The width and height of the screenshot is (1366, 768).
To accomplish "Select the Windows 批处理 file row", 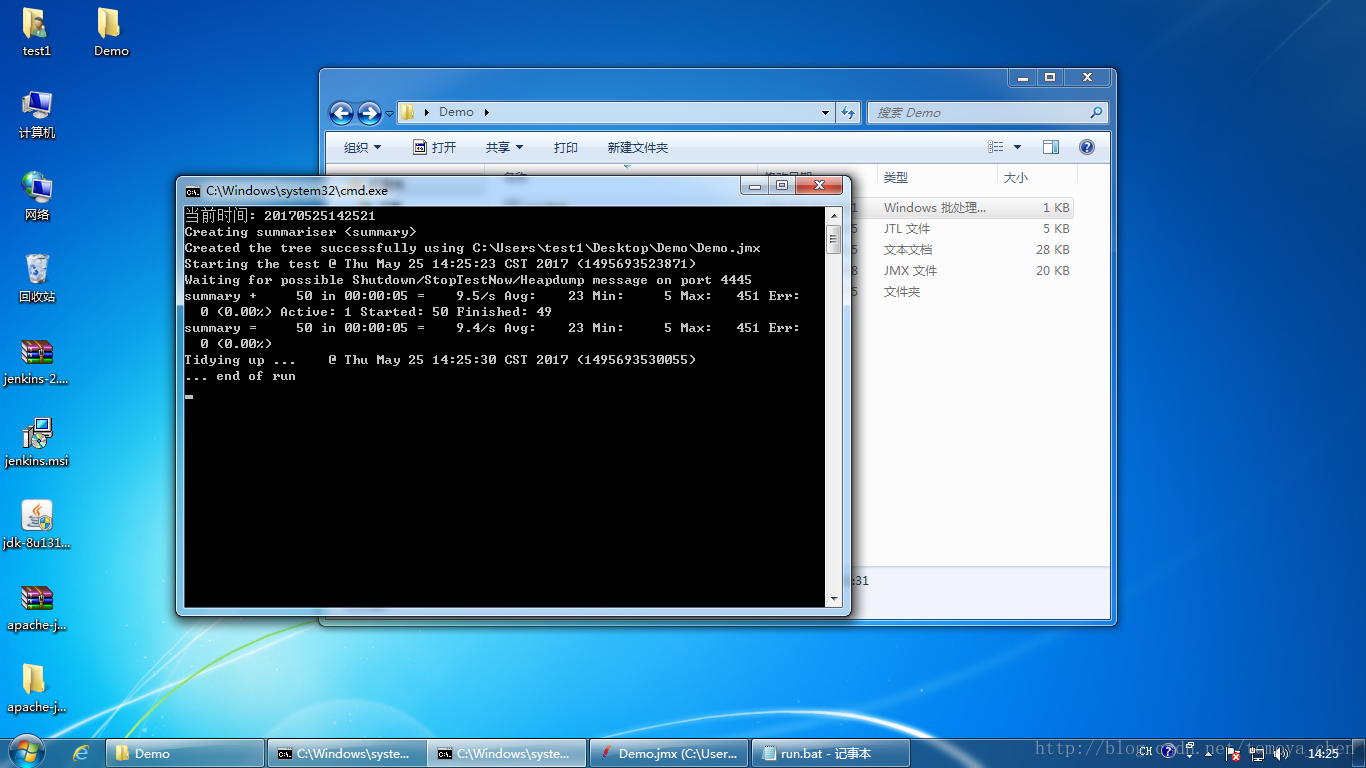I will [x=963, y=208].
